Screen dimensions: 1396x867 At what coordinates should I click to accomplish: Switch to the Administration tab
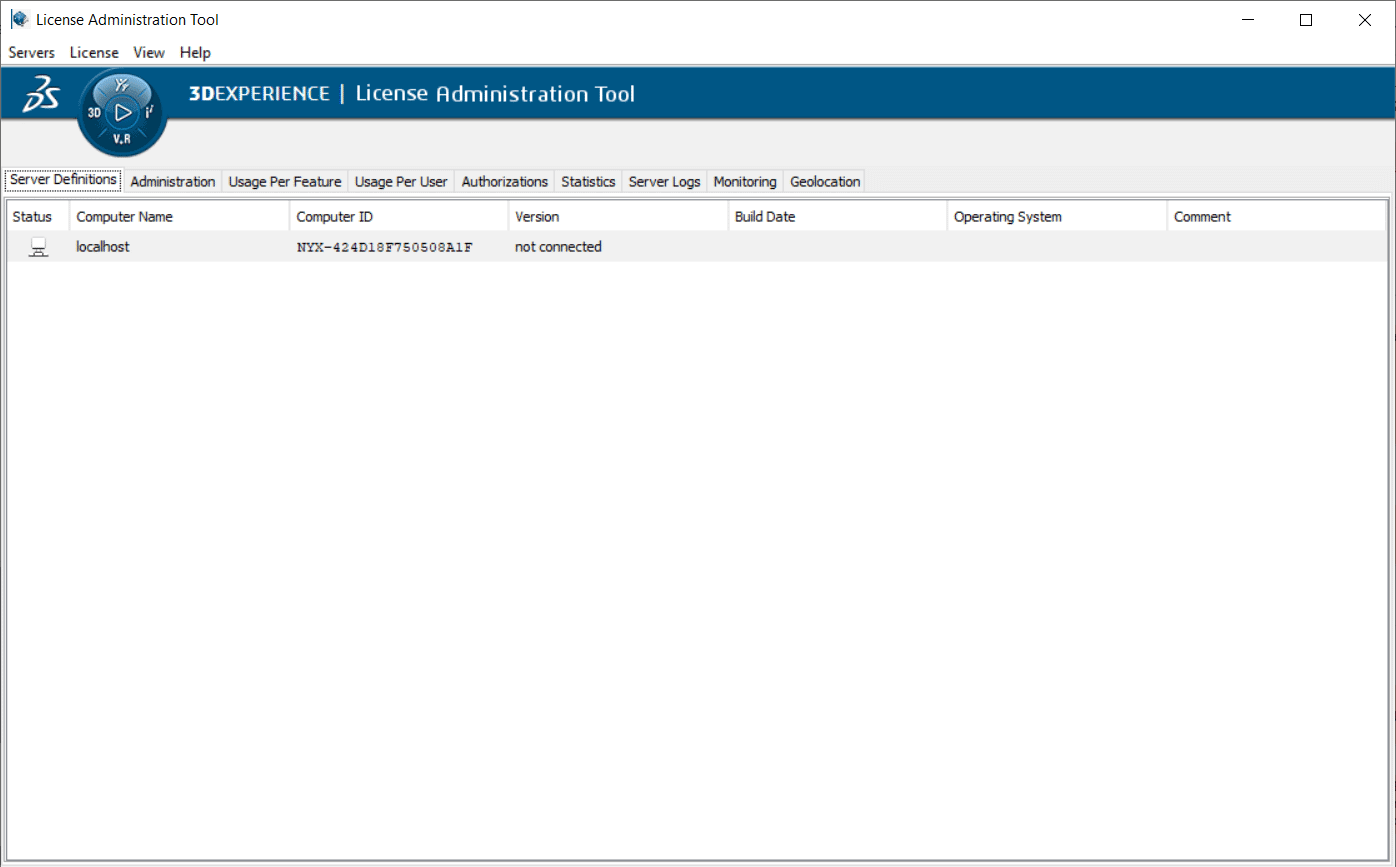(x=173, y=181)
